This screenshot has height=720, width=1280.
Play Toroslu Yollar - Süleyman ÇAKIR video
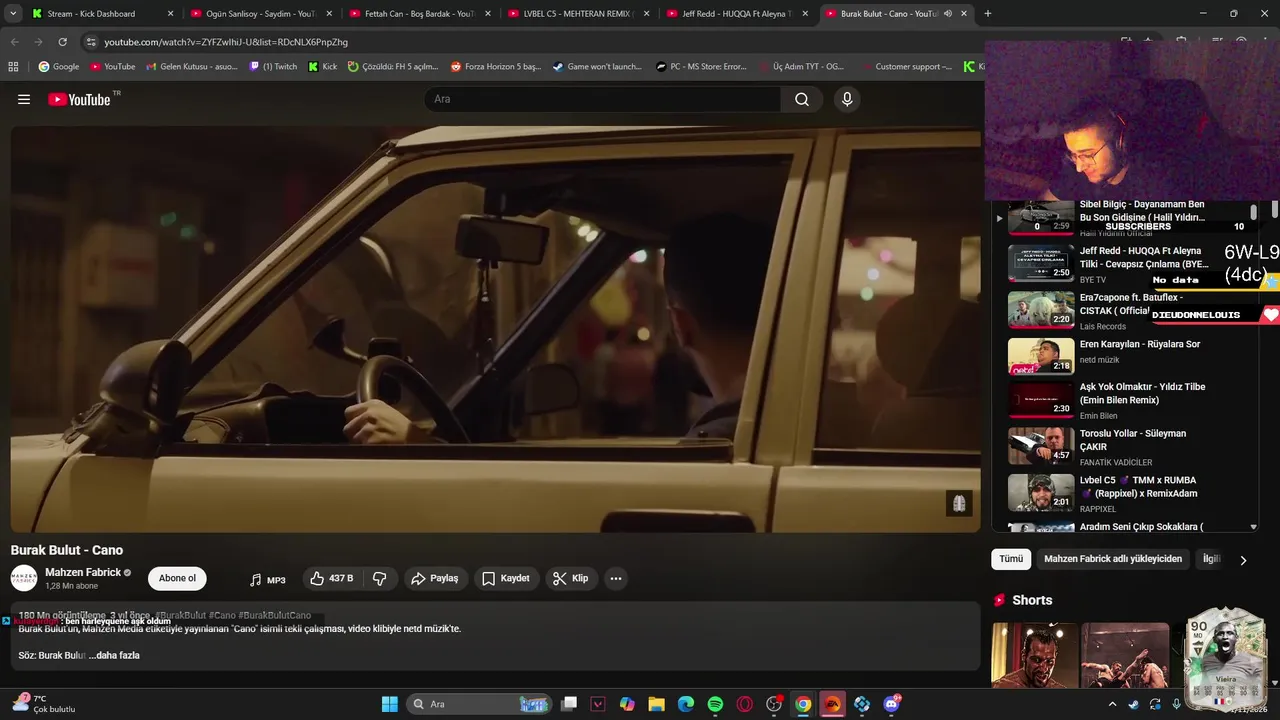click(x=1130, y=447)
